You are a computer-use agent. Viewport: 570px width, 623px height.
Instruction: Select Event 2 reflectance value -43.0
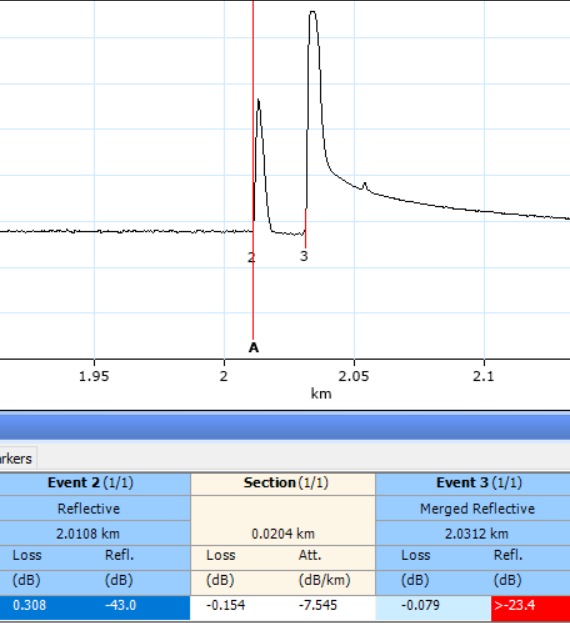(x=120, y=605)
